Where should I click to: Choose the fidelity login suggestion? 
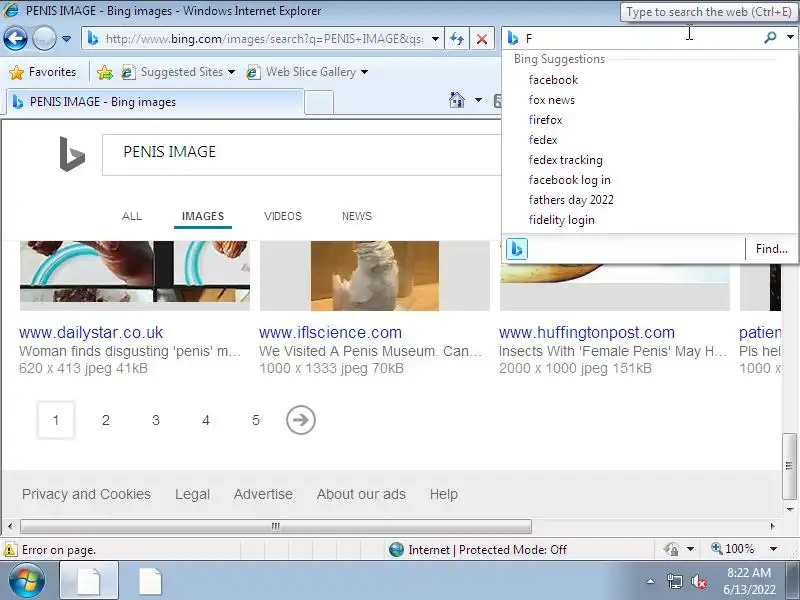(x=561, y=220)
